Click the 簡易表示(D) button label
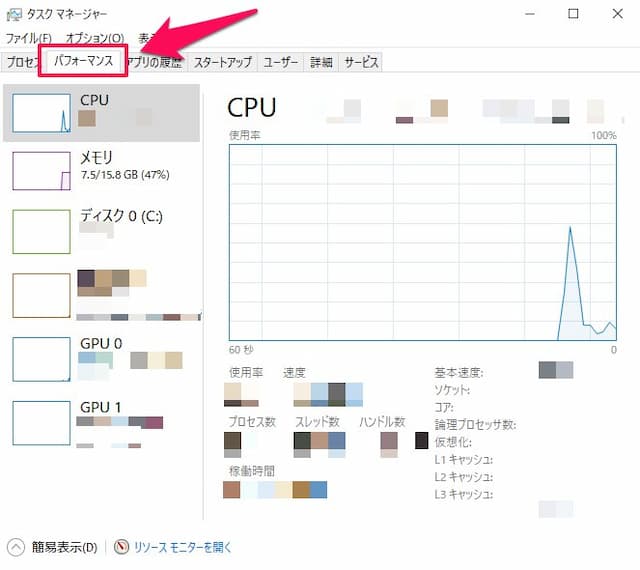 (64, 547)
